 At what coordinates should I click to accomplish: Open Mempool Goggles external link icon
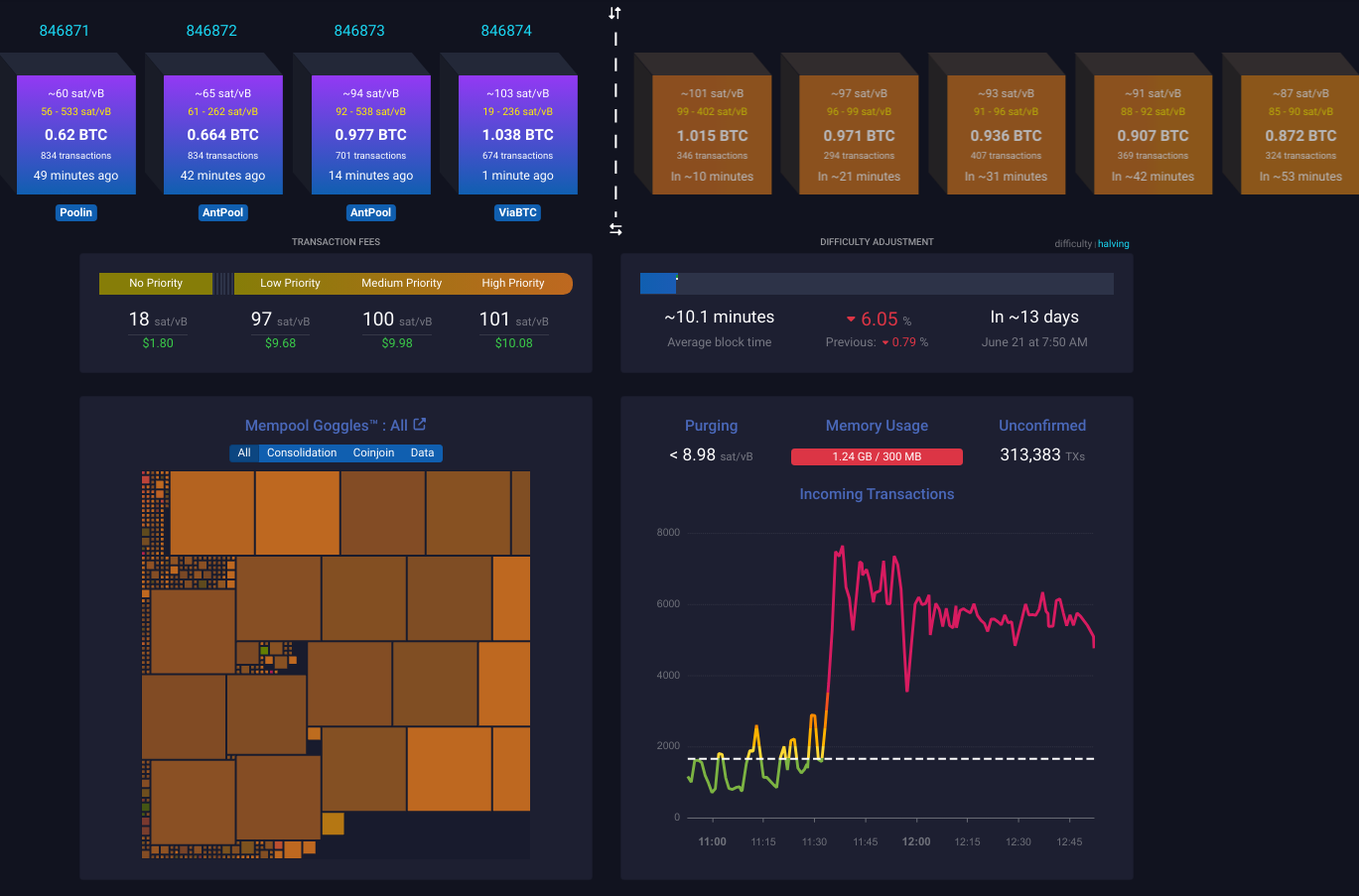click(420, 424)
